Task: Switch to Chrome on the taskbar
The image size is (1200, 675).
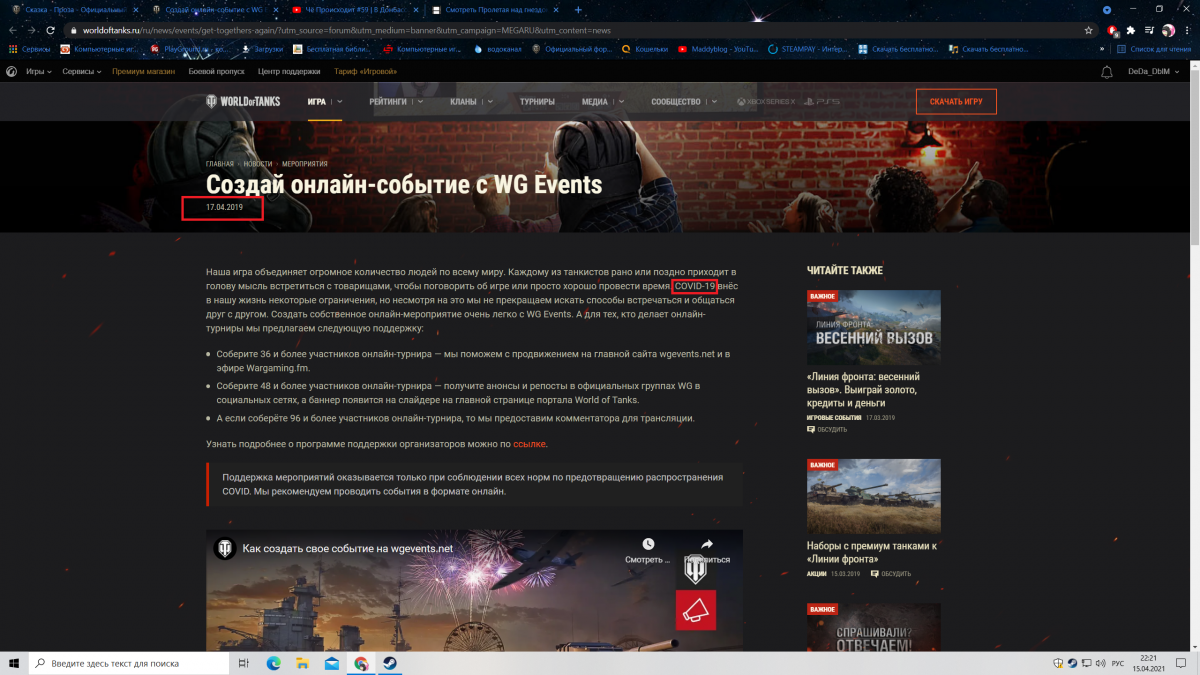Action: tap(361, 663)
